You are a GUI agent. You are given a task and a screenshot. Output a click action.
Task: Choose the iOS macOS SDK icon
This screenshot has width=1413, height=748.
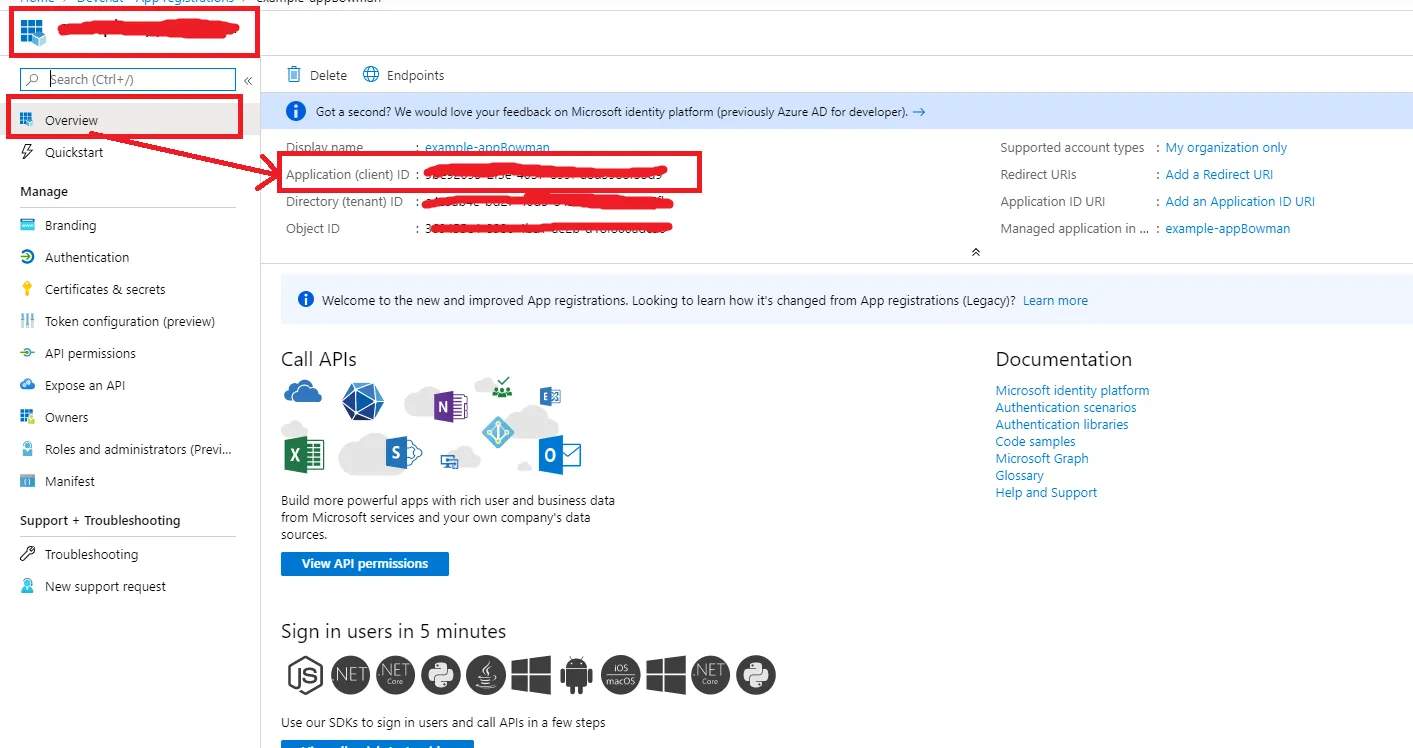point(621,676)
